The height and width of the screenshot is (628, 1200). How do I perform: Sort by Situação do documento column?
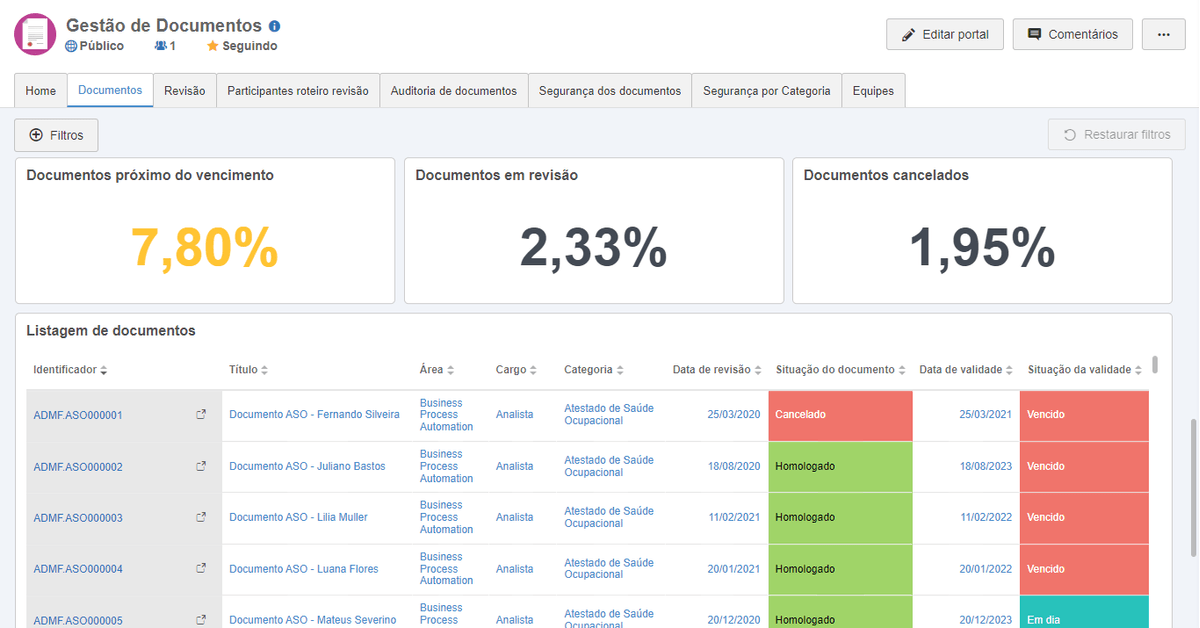tap(902, 370)
